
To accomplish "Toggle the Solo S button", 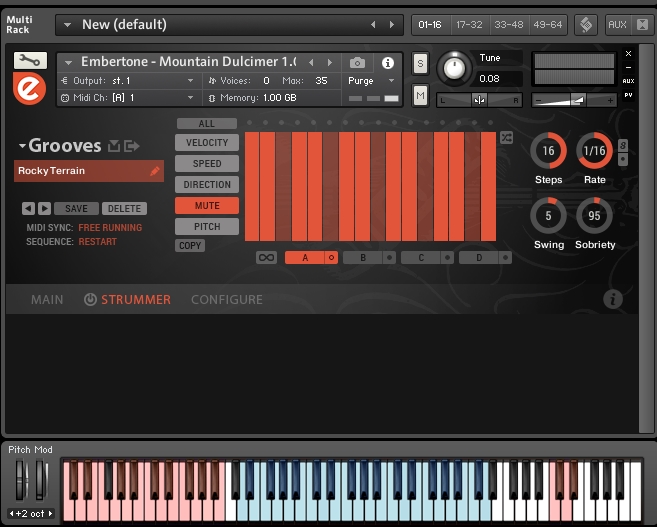I will point(420,64).
